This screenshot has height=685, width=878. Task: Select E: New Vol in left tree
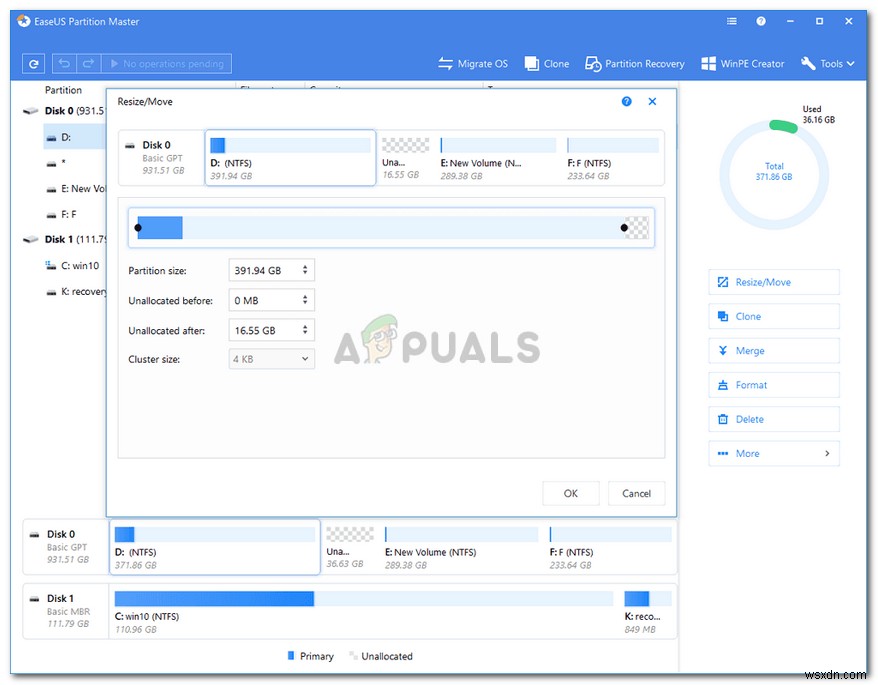point(74,189)
